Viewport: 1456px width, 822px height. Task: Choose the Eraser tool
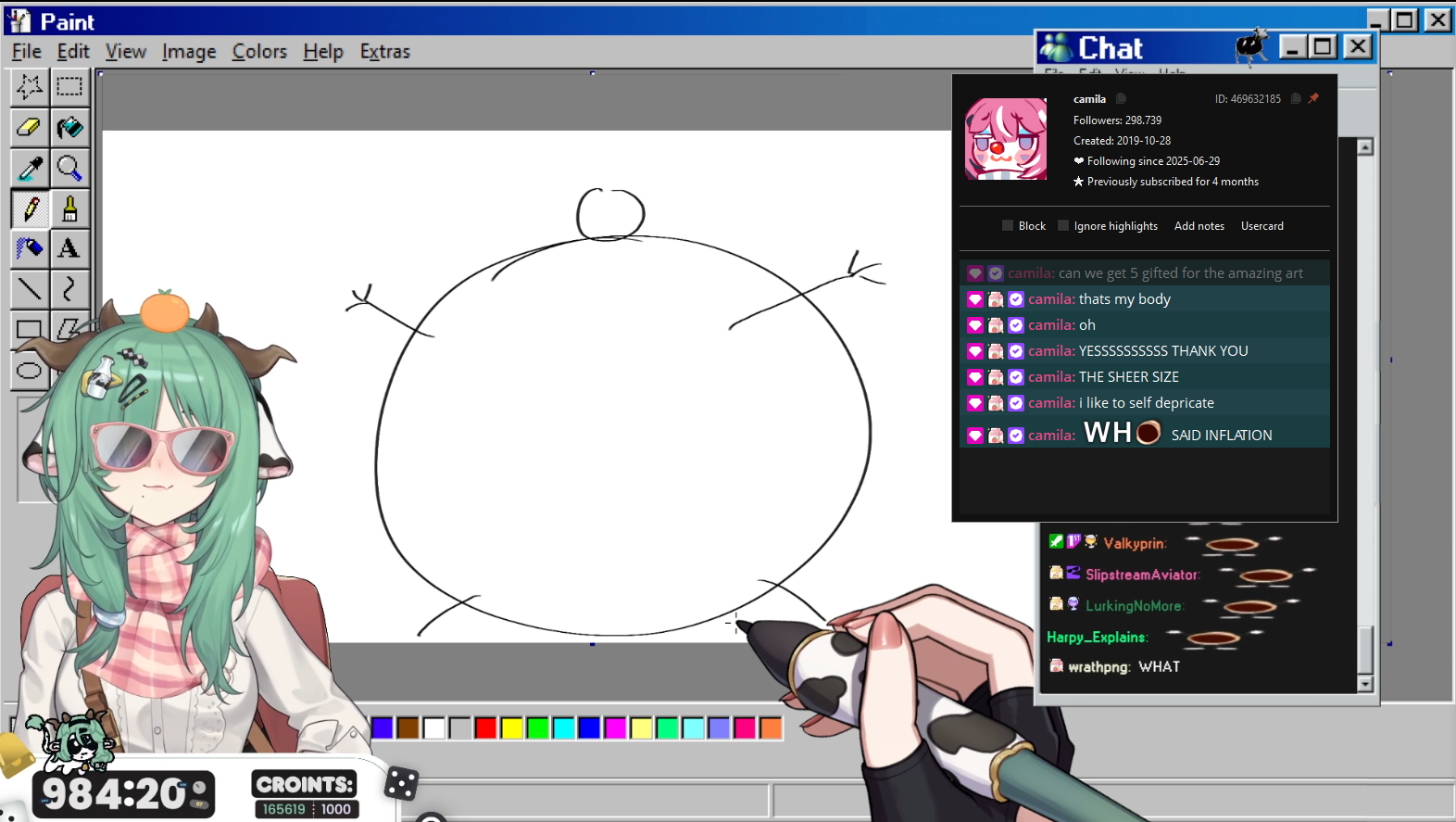(30, 127)
